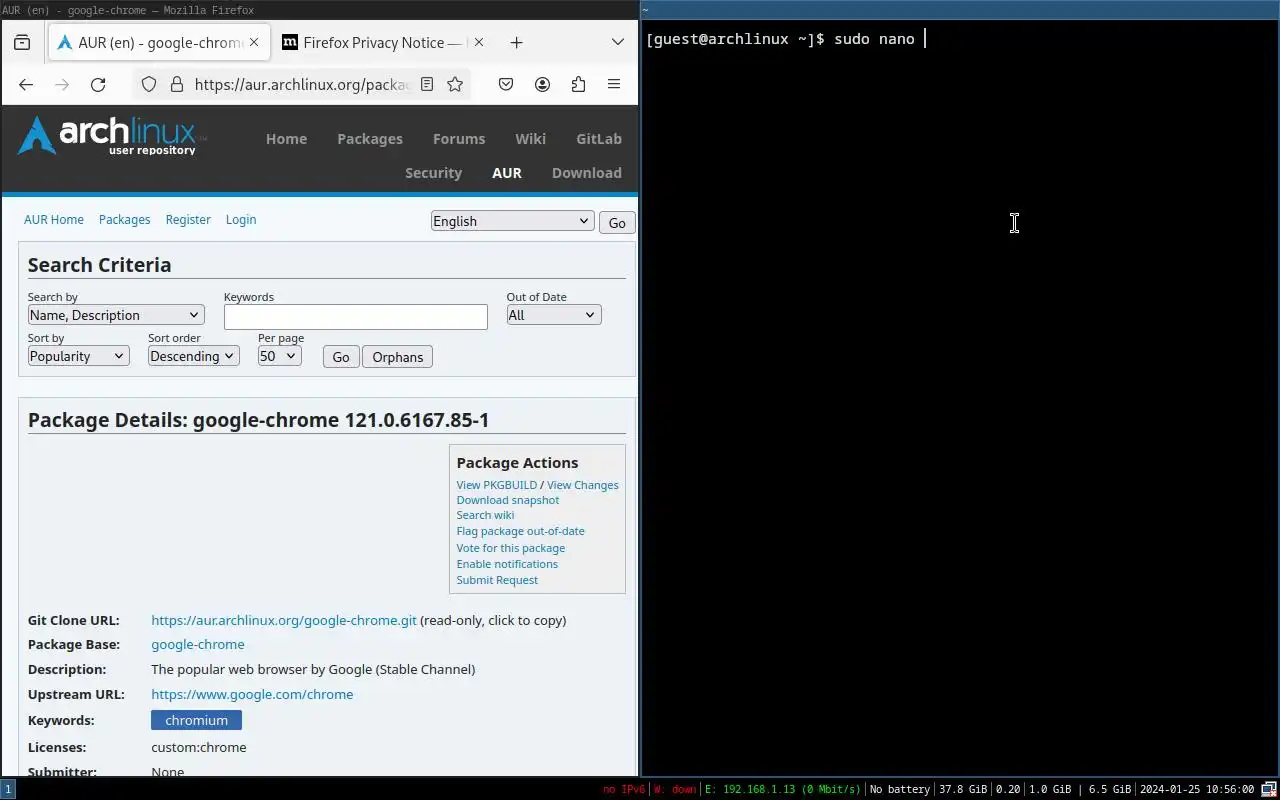Viewport: 1280px width, 800px height.
Task: Close the Firefox Privacy Notice tab
Action: tap(479, 43)
